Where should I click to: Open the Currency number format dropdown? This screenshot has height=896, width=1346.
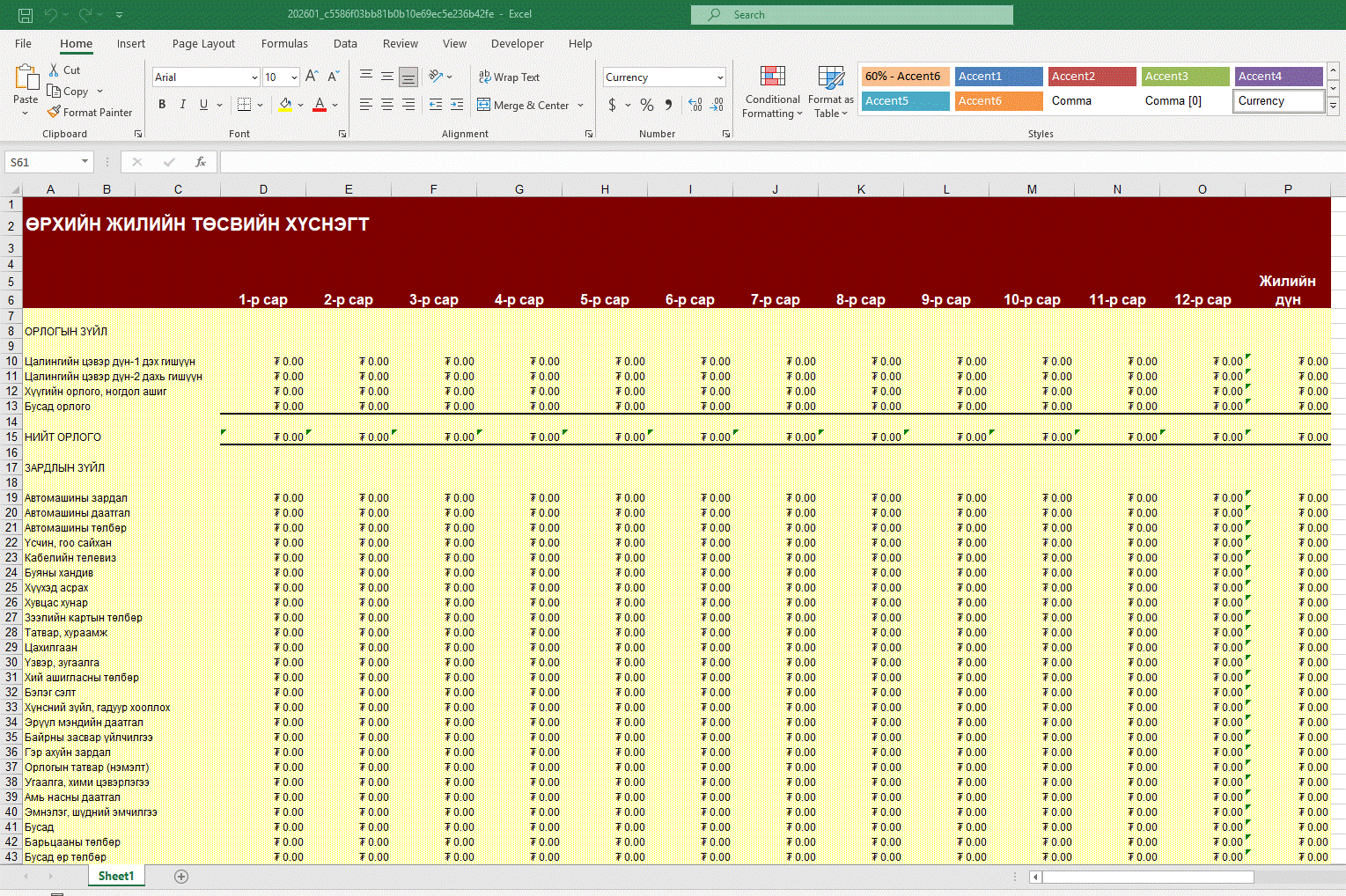[x=720, y=77]
